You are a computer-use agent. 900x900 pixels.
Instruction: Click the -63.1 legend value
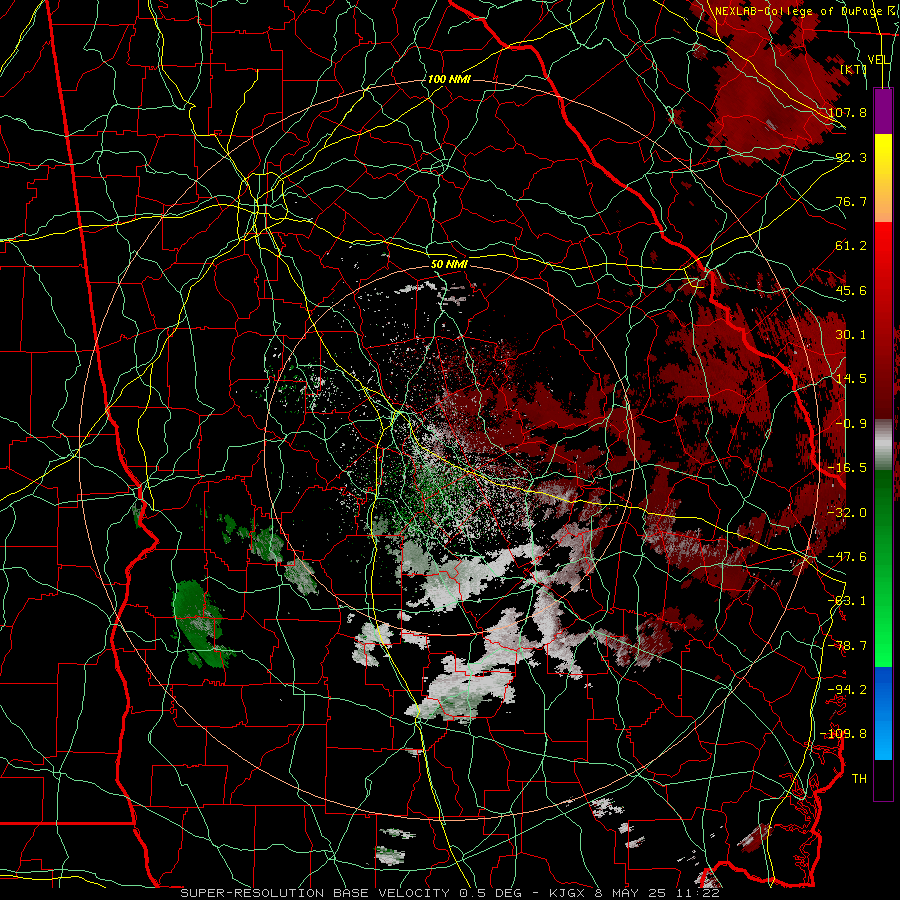pos(847,600)
